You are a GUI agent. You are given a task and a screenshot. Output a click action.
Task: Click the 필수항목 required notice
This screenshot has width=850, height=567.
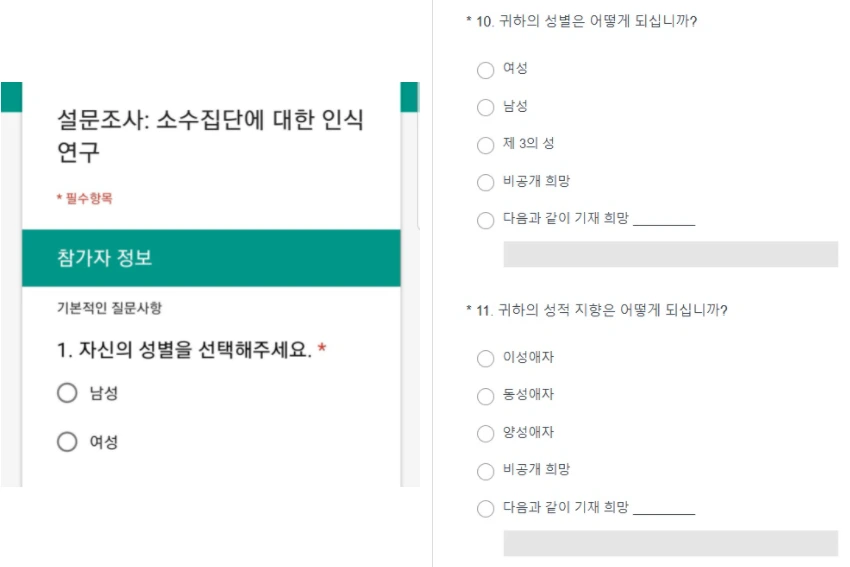85,198
